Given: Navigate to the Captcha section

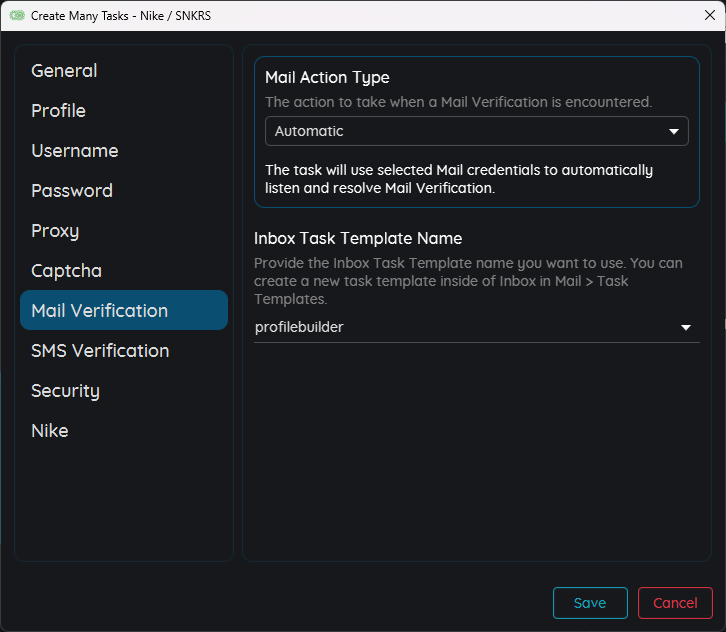Looking at the screenshot, I should [66, 271].
